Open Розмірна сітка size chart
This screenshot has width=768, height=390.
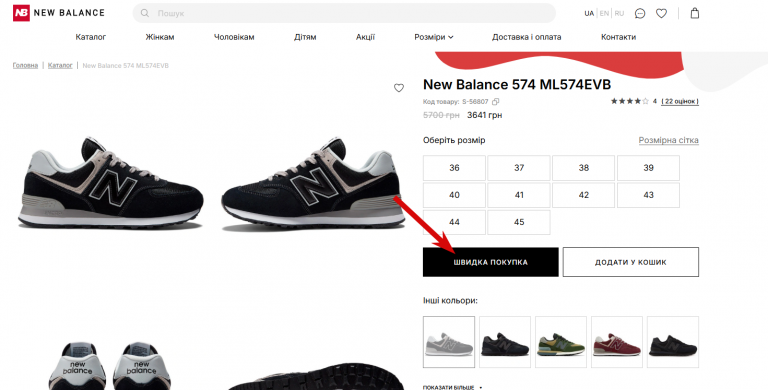[x=669, y=140]
